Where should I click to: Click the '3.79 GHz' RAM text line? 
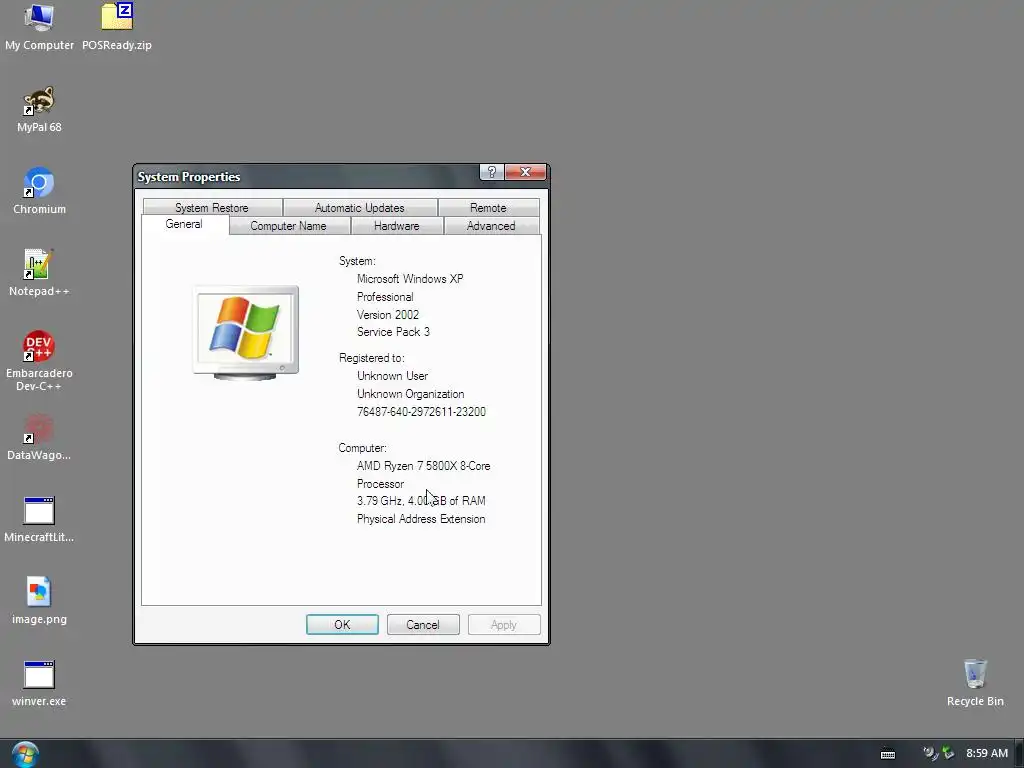point(421,501)
